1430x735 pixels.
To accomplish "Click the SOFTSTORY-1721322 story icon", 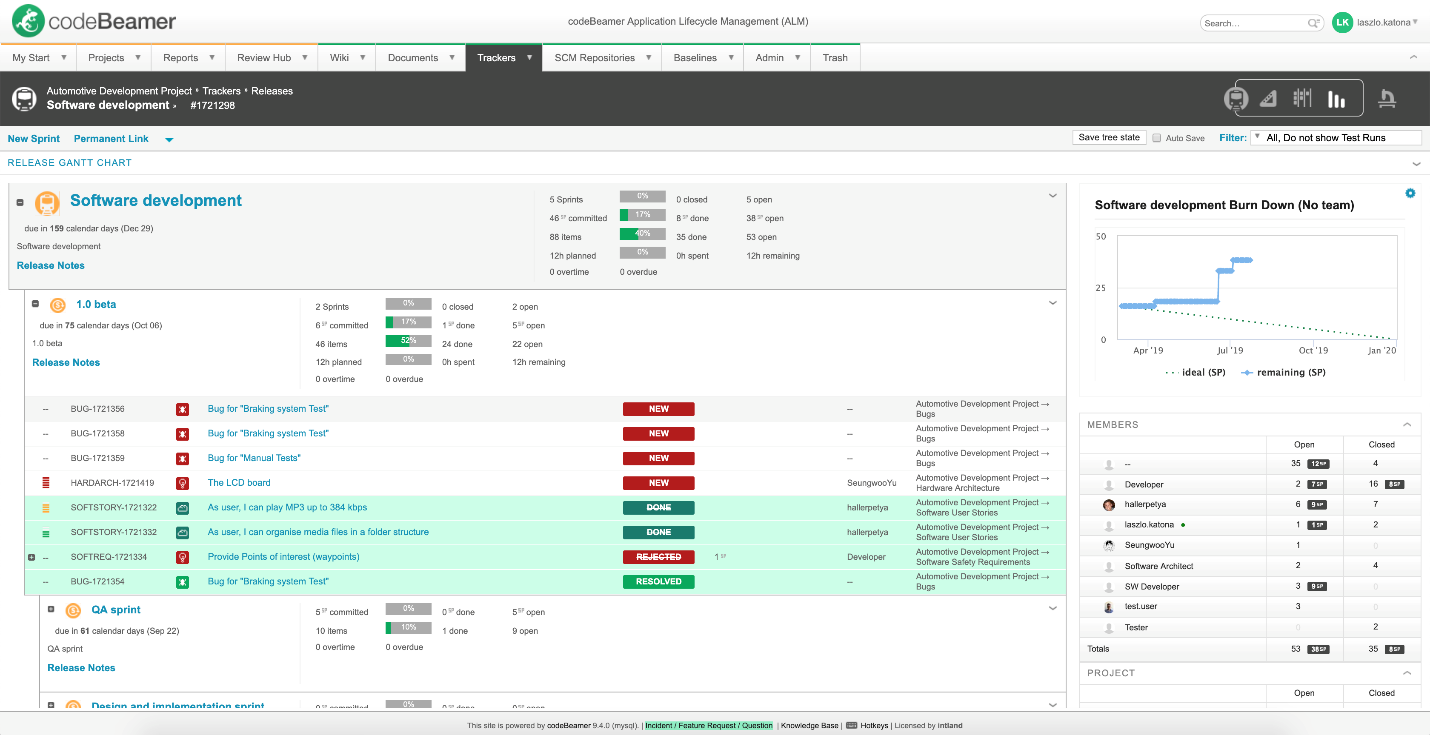I will (183, 508).
